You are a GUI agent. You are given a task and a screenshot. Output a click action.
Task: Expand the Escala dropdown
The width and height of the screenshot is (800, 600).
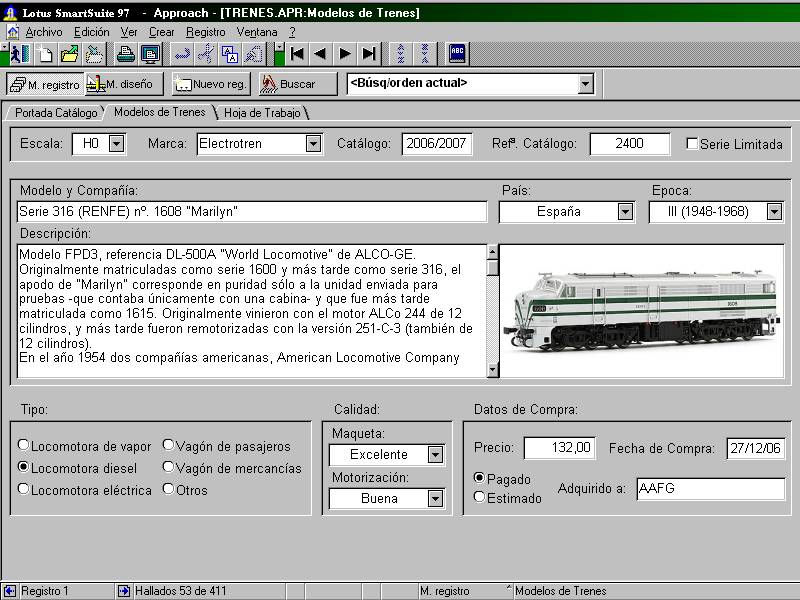point(116,144)
